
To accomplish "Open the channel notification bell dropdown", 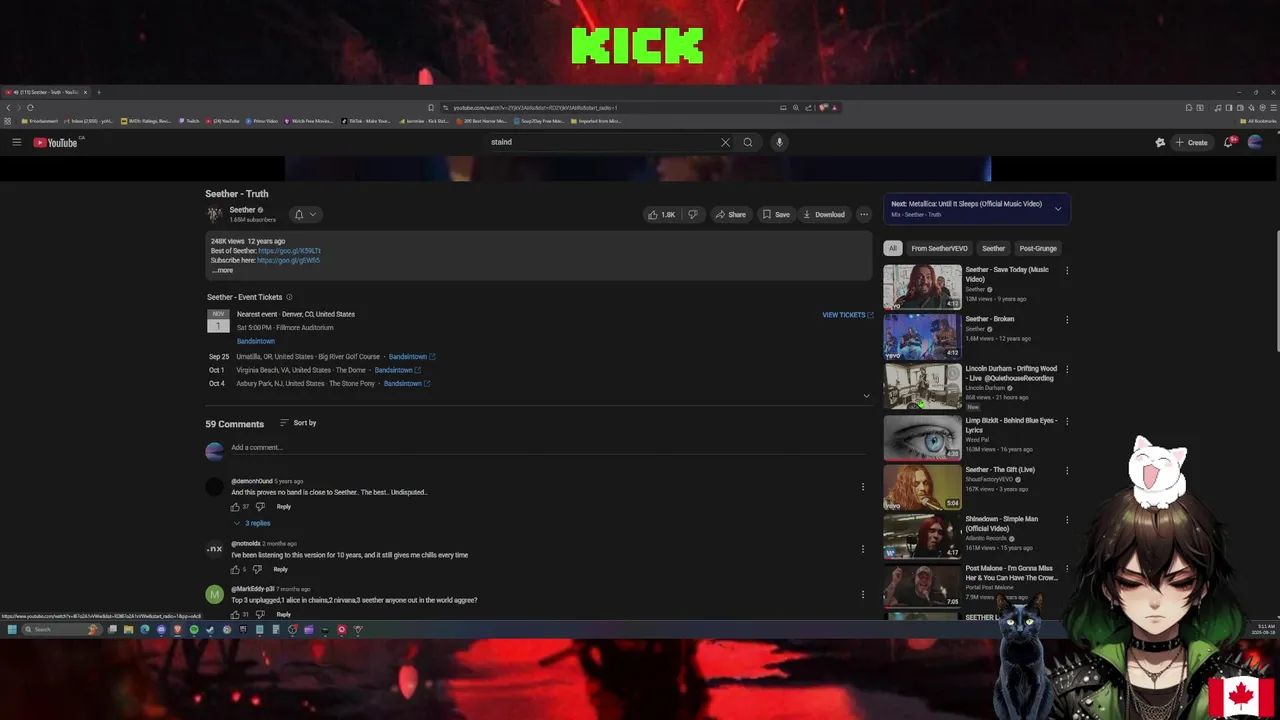I will click(305, 214).
